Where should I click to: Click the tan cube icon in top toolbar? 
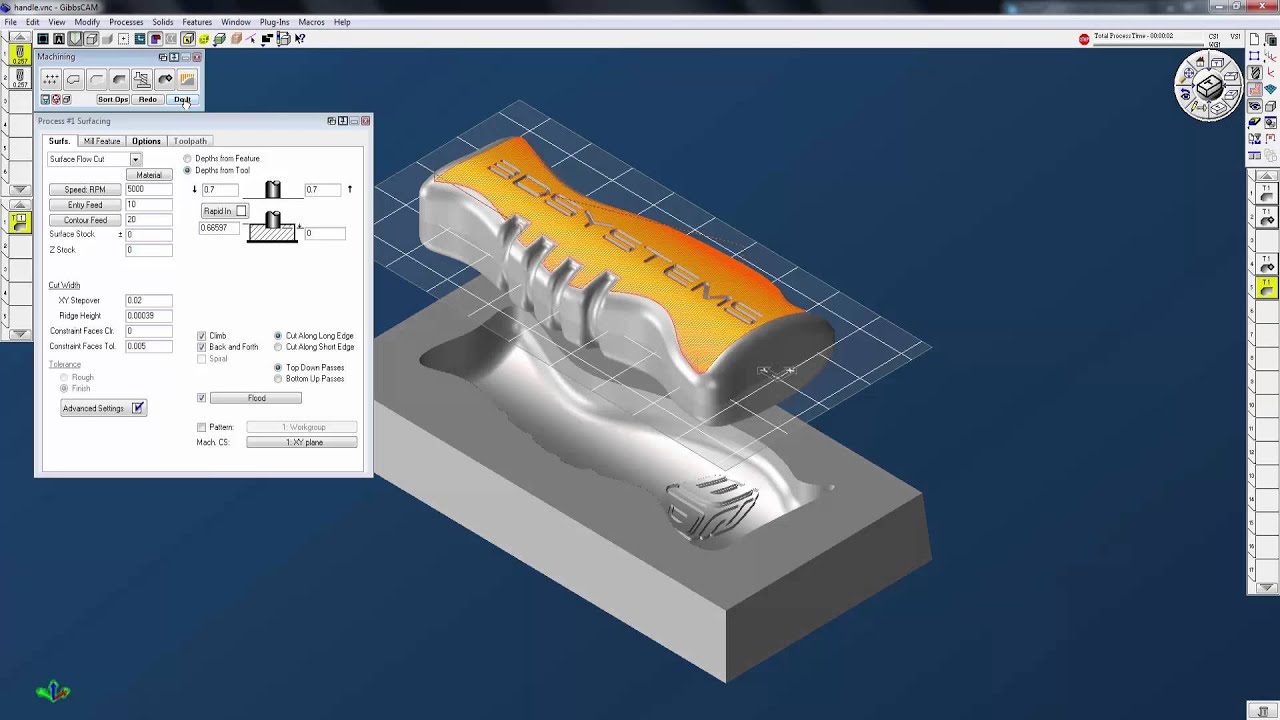pos(235,39)
